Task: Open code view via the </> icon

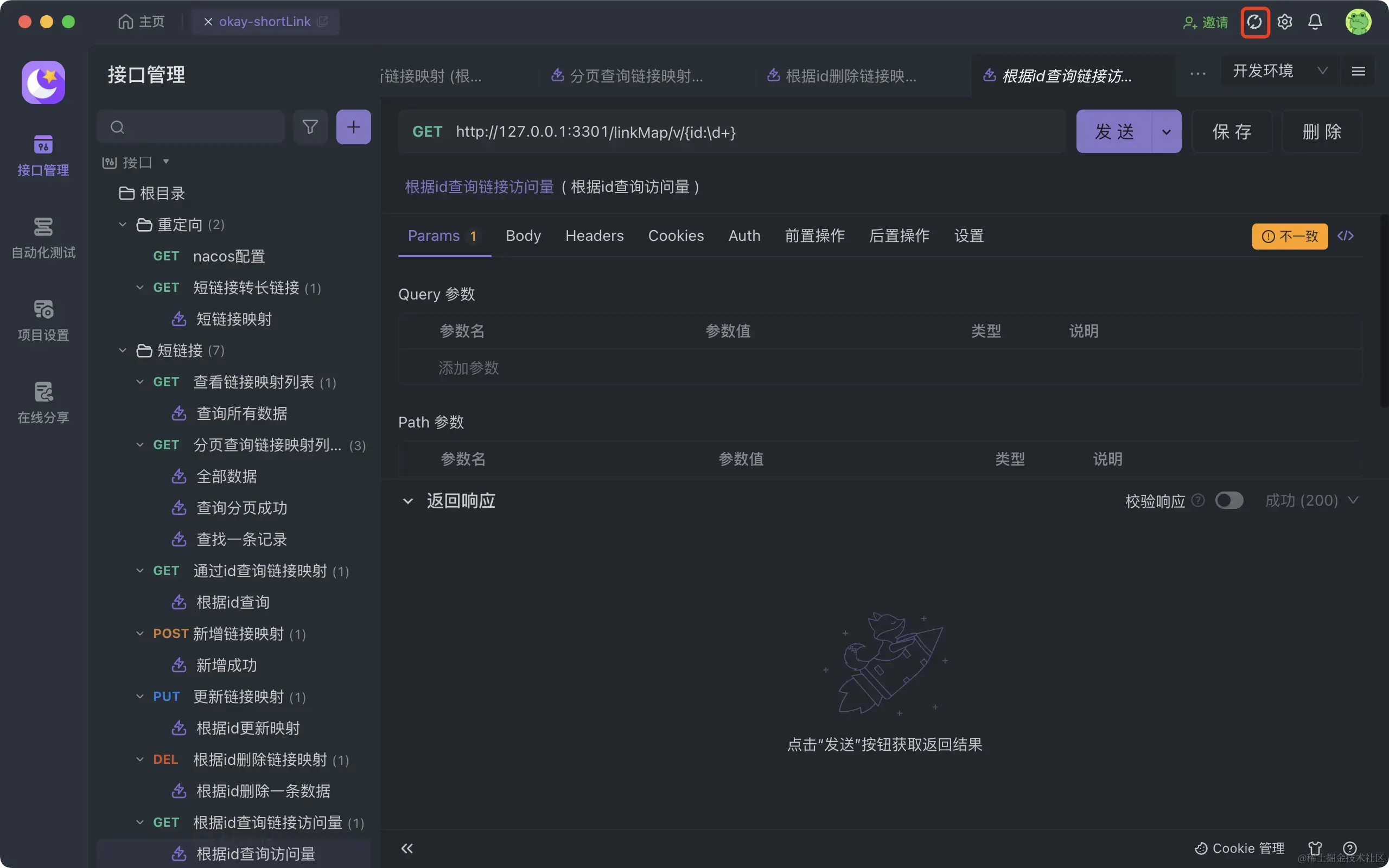Action: [x=1347, y=236]
